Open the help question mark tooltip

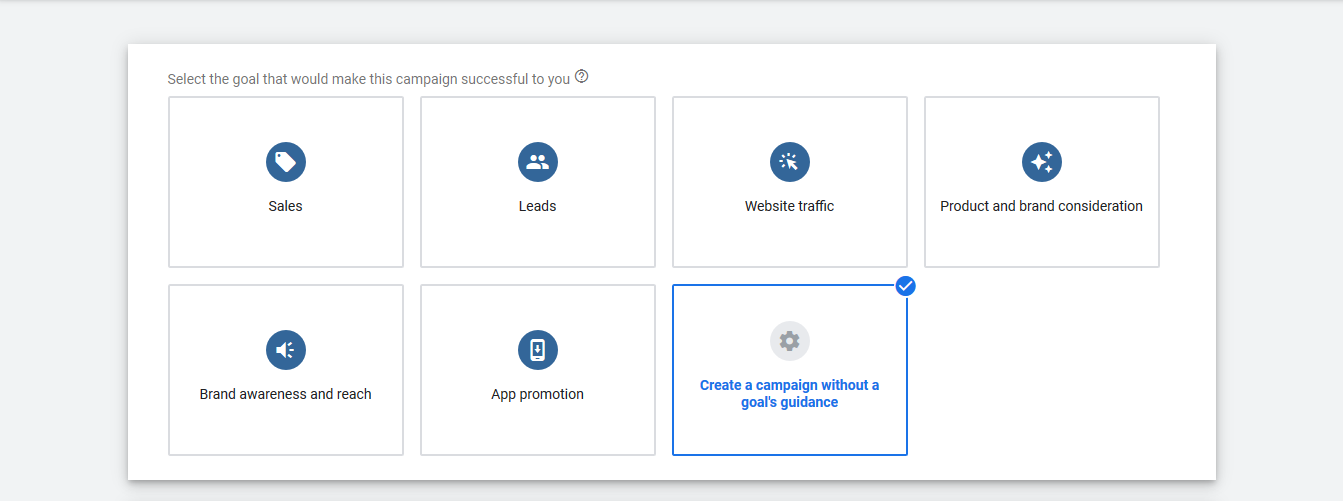(x=582, y=77)
